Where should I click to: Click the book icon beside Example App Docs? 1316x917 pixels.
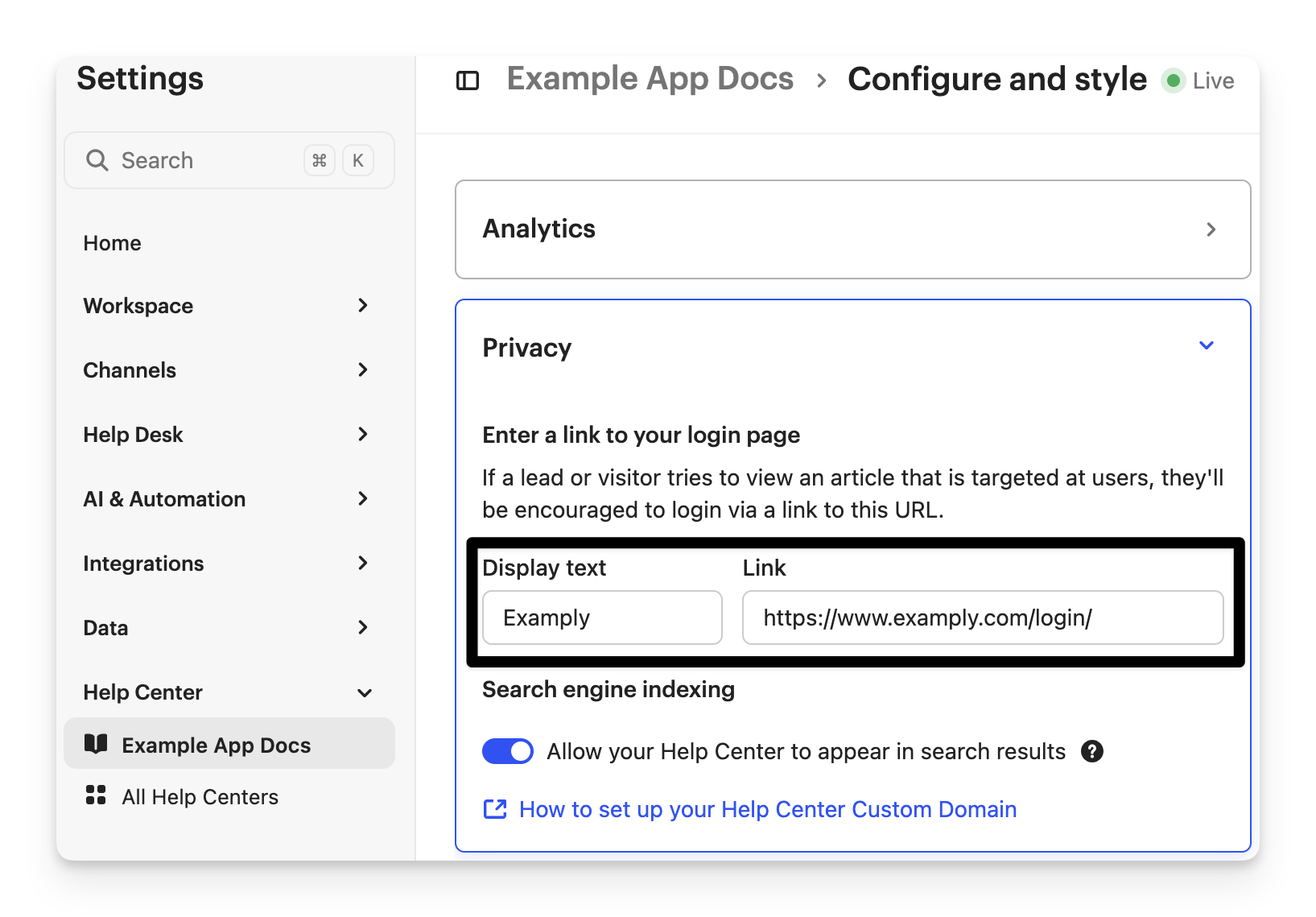pyautogui.click(x=96, y=744)
